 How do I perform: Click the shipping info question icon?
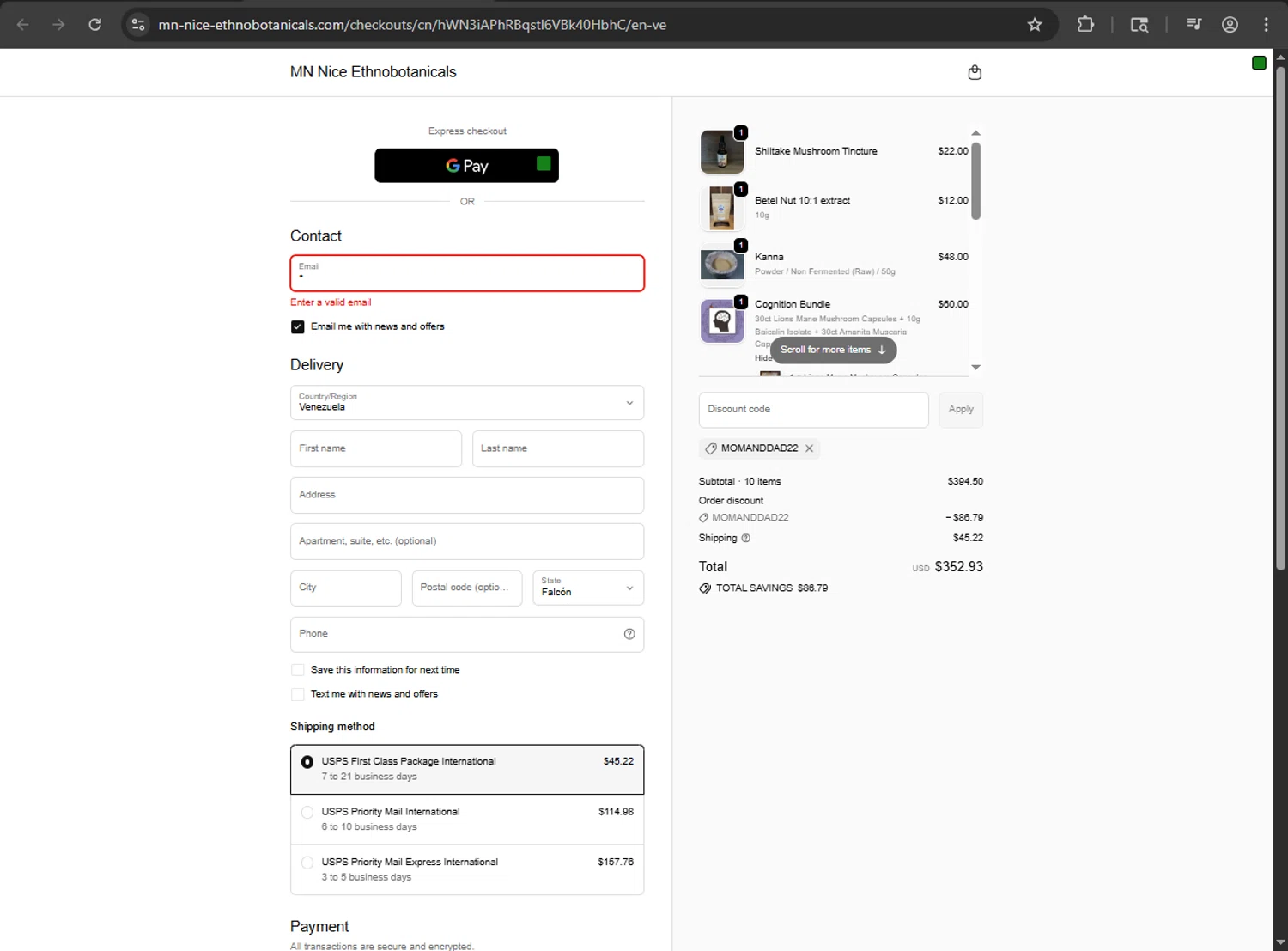[x=746, y=538]
